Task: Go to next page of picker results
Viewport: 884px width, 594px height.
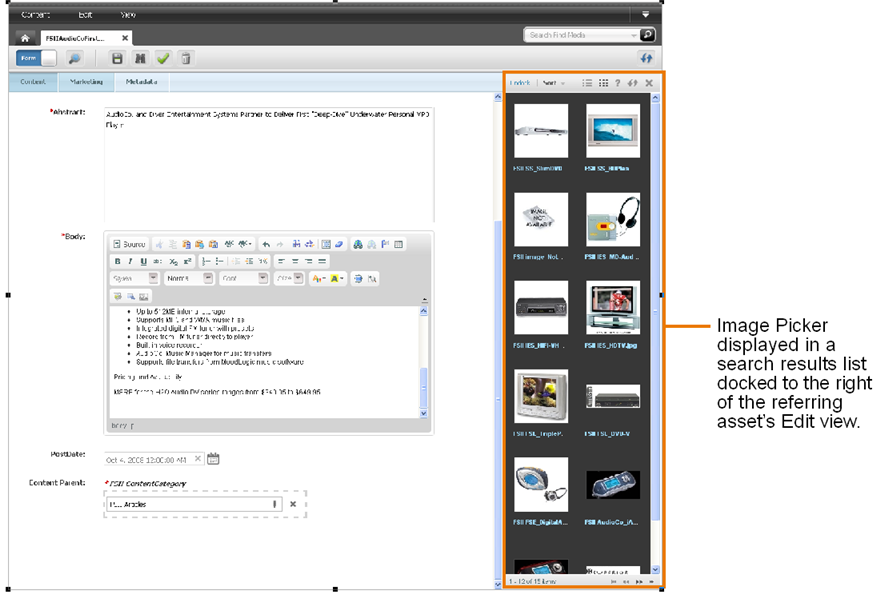Action: [639, 581]
